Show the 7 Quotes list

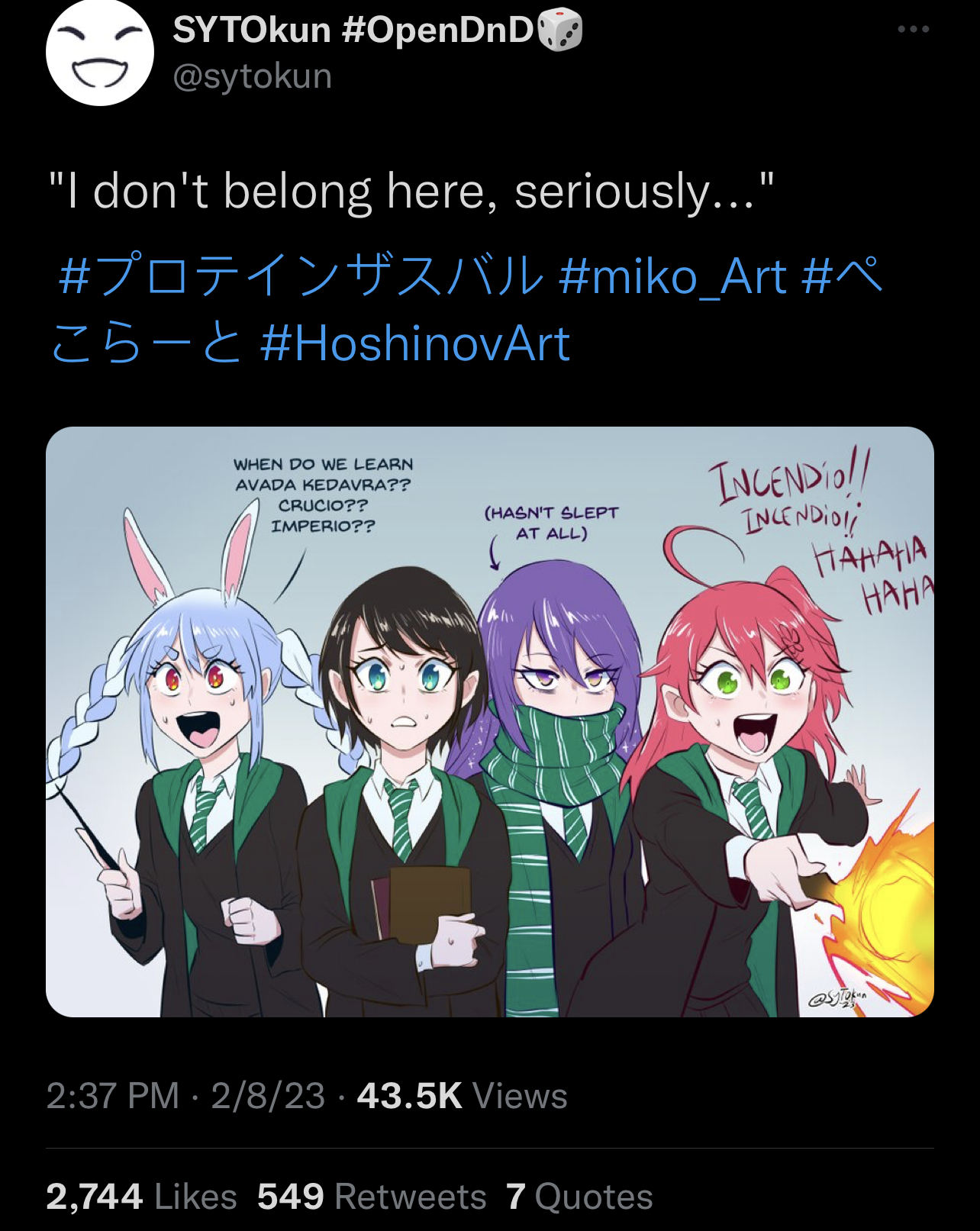point(580,1197)
